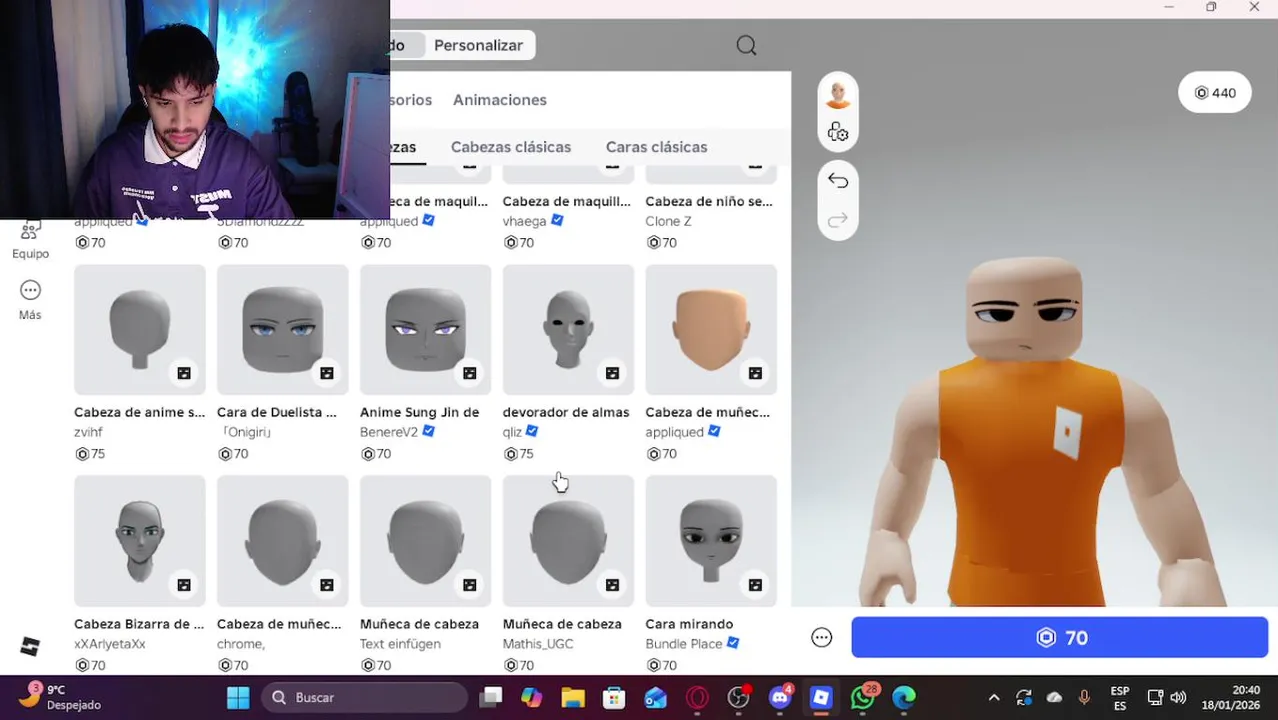Click the 'Cabeza de niño se...' item title
The height and width of the screenshot is (720, 1278).
tap(709, 201)
